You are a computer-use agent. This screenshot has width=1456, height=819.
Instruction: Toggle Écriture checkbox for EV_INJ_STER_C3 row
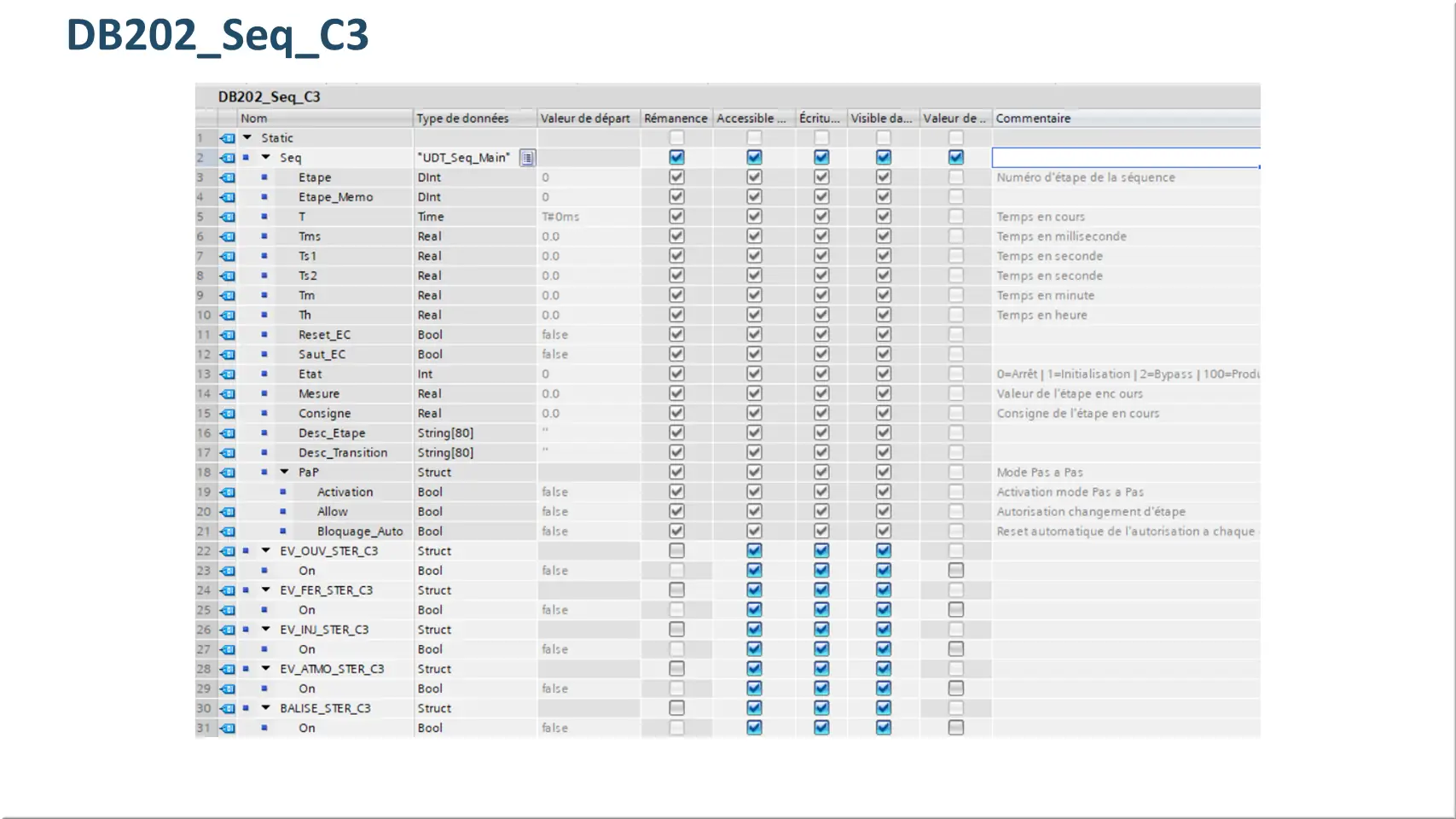pyautogui.click(x=821, y=629)
